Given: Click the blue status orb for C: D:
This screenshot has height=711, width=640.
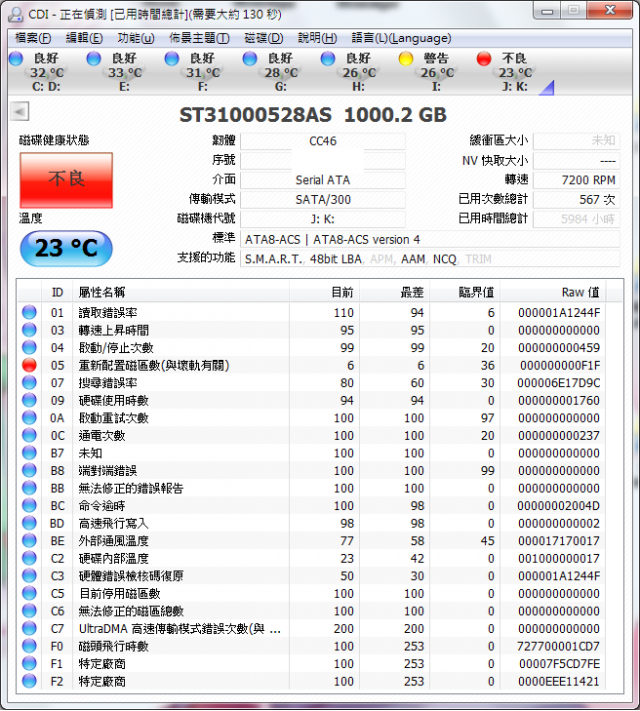Looking at the screenshot, I should click(16, 58).
